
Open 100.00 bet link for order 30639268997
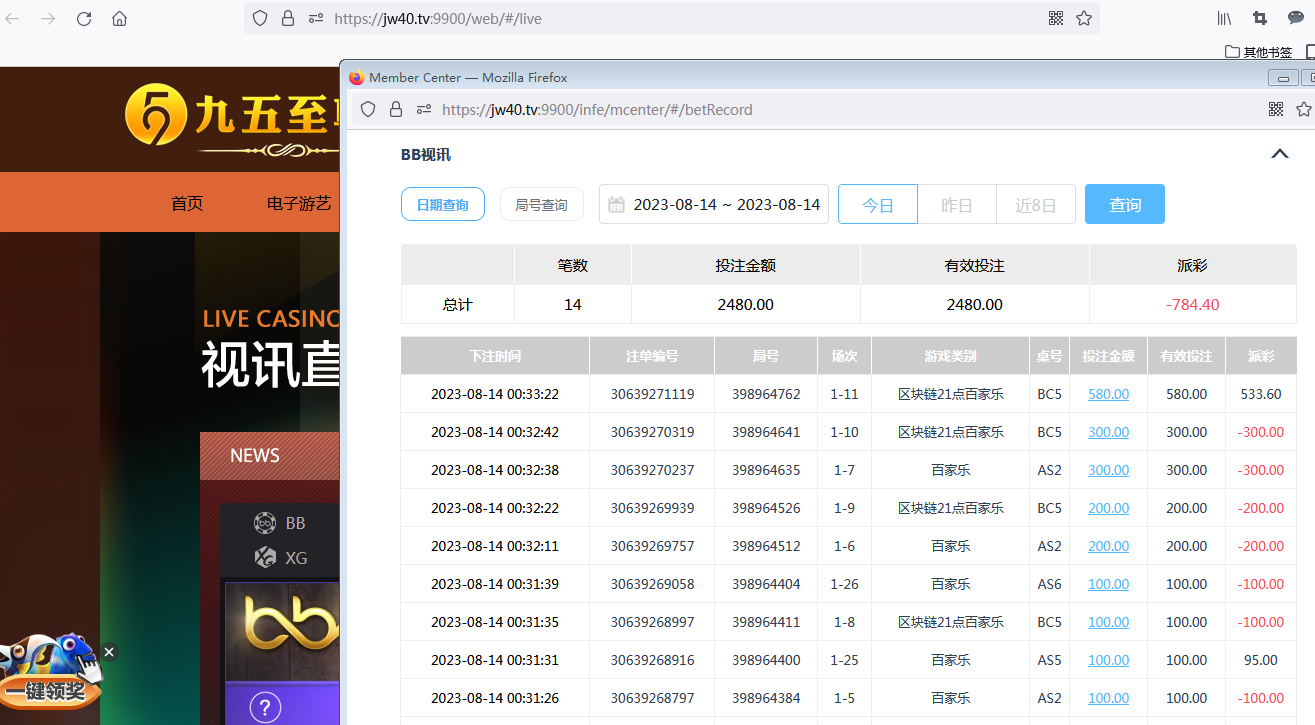coord(1108,622)
